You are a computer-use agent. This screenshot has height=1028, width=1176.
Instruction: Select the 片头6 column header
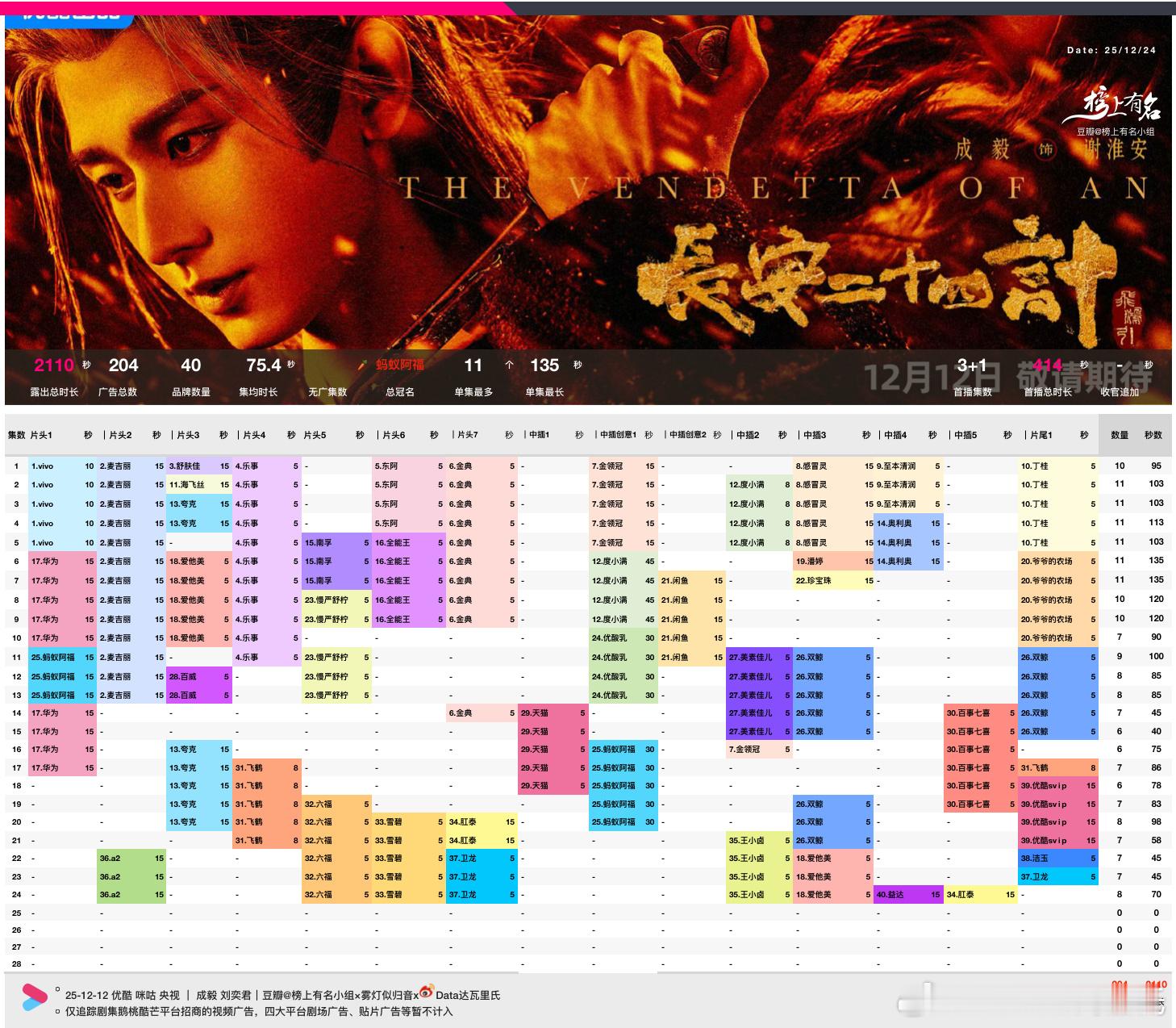[x=394, y=435]
